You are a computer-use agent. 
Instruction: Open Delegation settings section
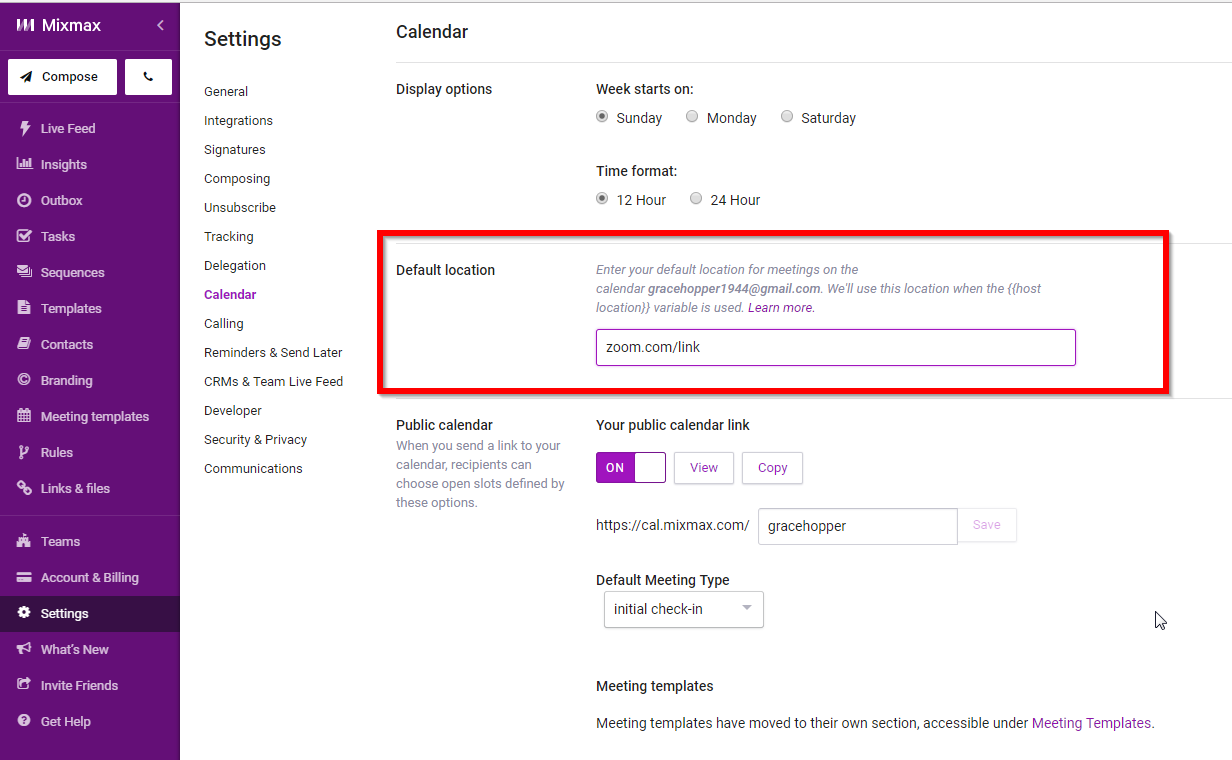click(235, 265)
